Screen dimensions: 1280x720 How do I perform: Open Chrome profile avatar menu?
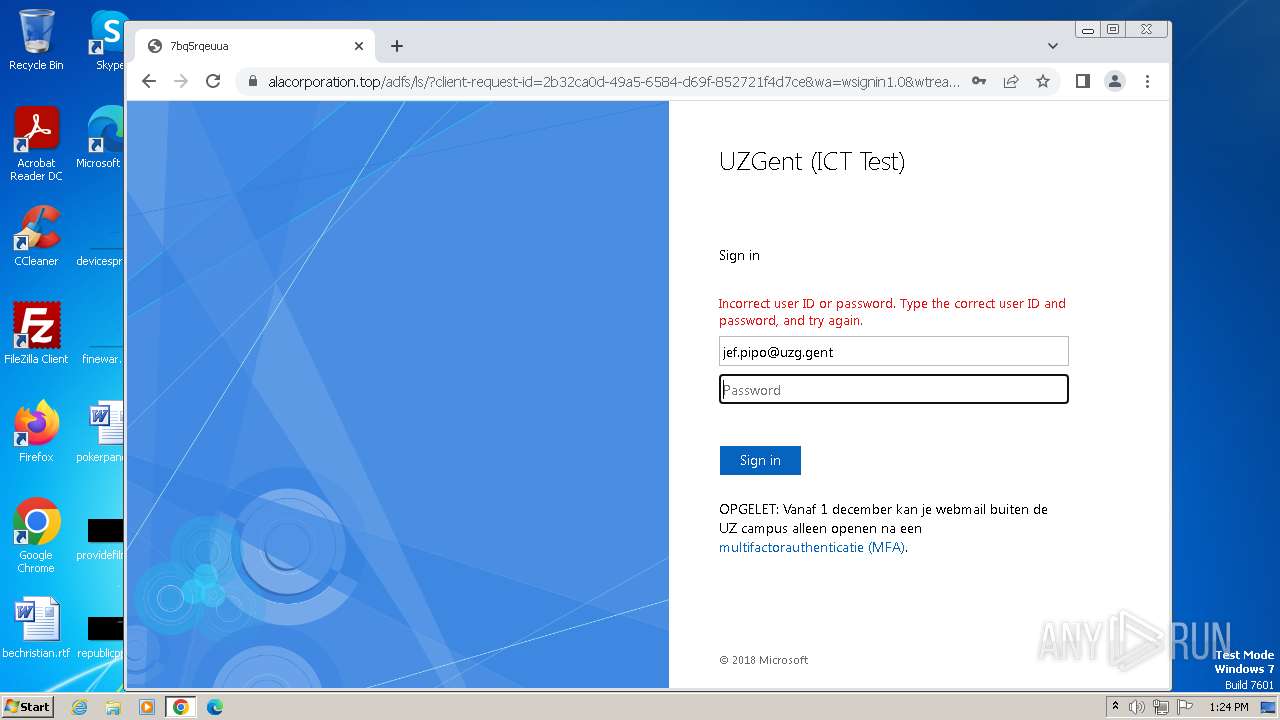point(1115,81)
